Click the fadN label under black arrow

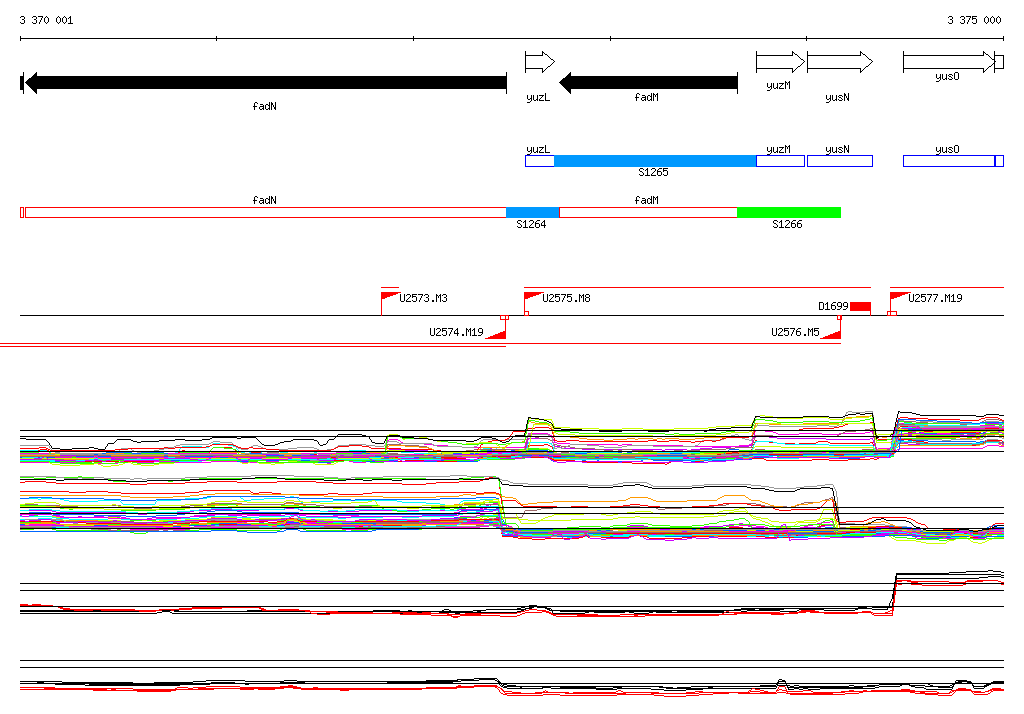(264, 106)
